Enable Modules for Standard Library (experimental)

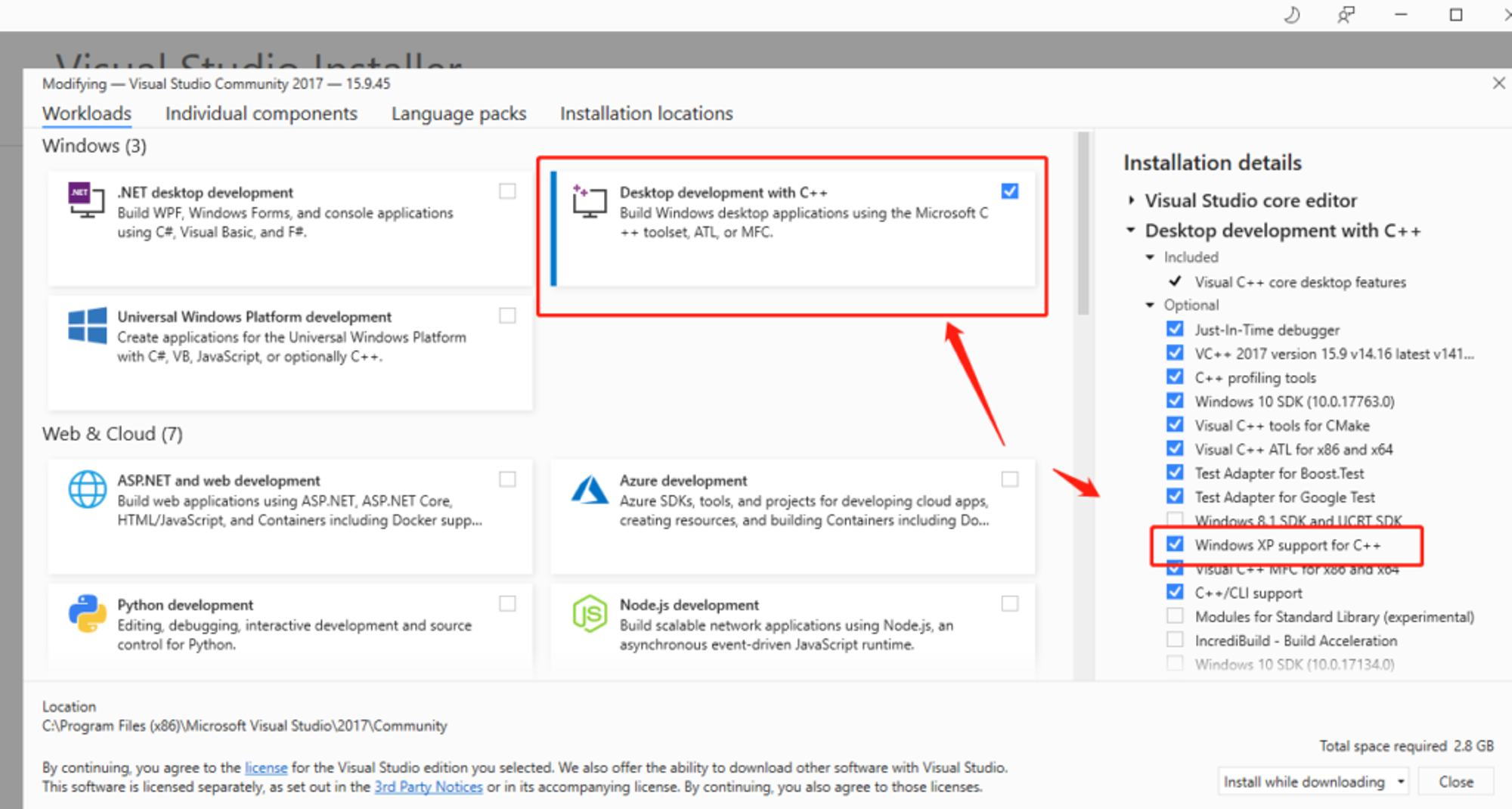point(1175,615)
